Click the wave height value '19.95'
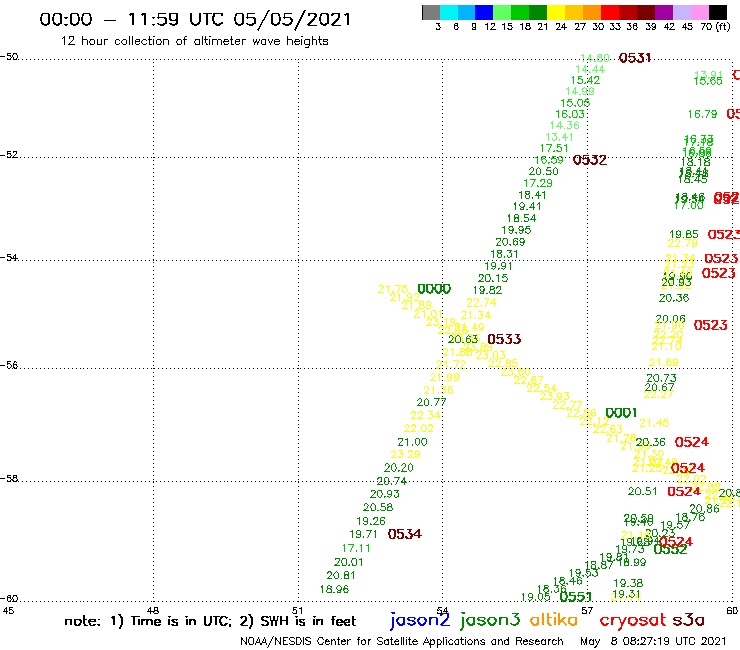 coord(516,230)
